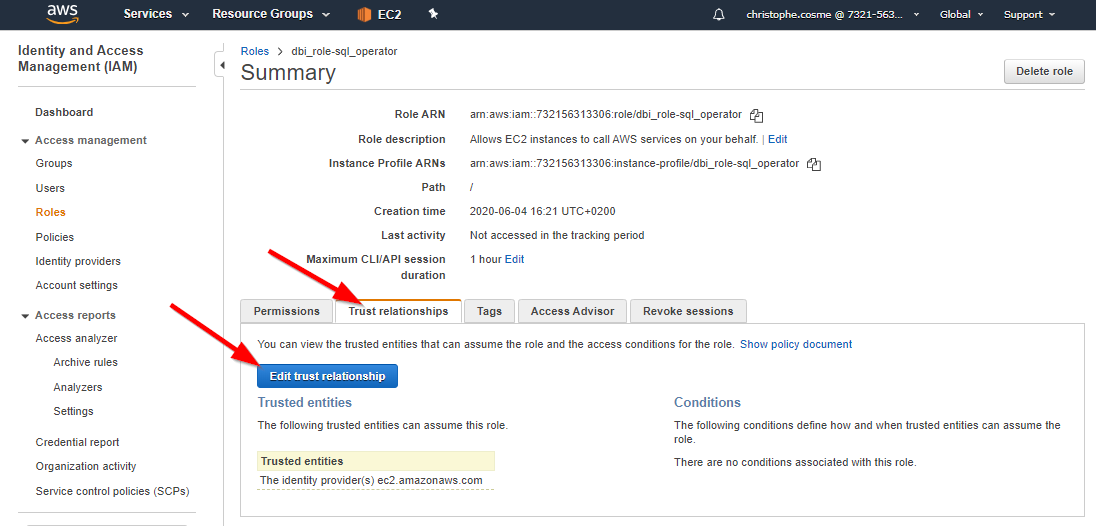The width and height of the screenshot is (1096, 526).
Task: Click the Role ARN text value
Action: click(606, 115)
